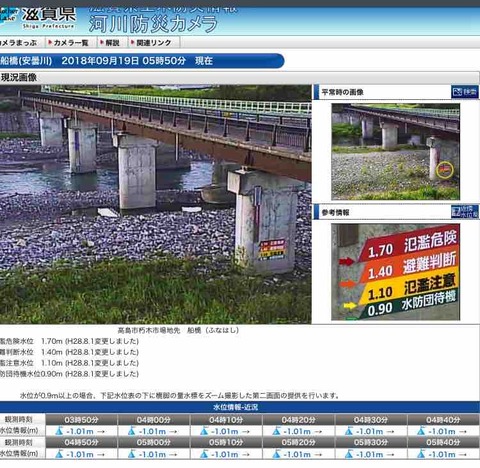Click the 拡大 button beside 平常時の画像
The width and height of the screenshot is (480, 468).
coord(465,92)
